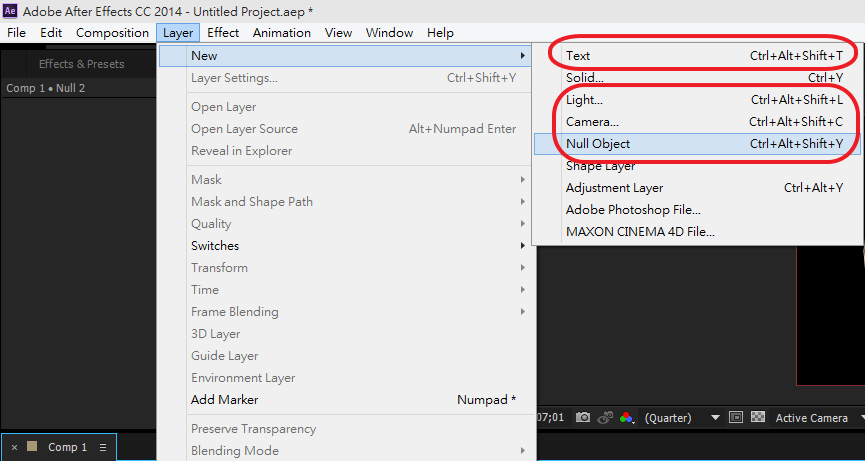Viewport: 865px width, 461px height.
Task: Close the Comp 1 timeline tab
Action: coord(14,447)
